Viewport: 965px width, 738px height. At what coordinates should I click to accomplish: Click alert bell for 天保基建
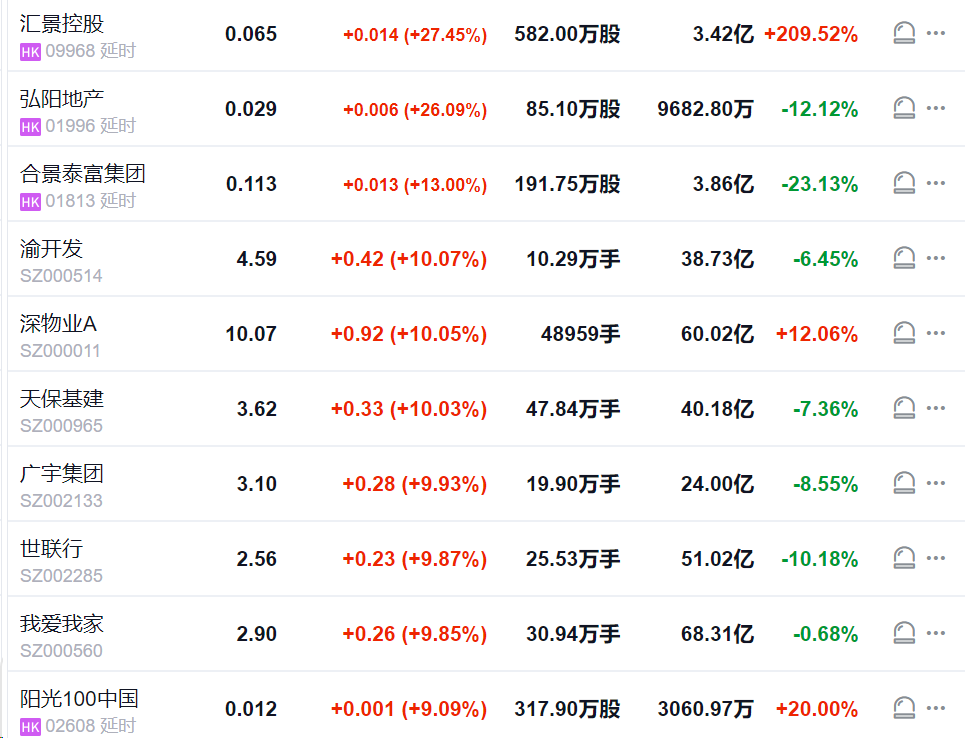(x=903, y=408)
